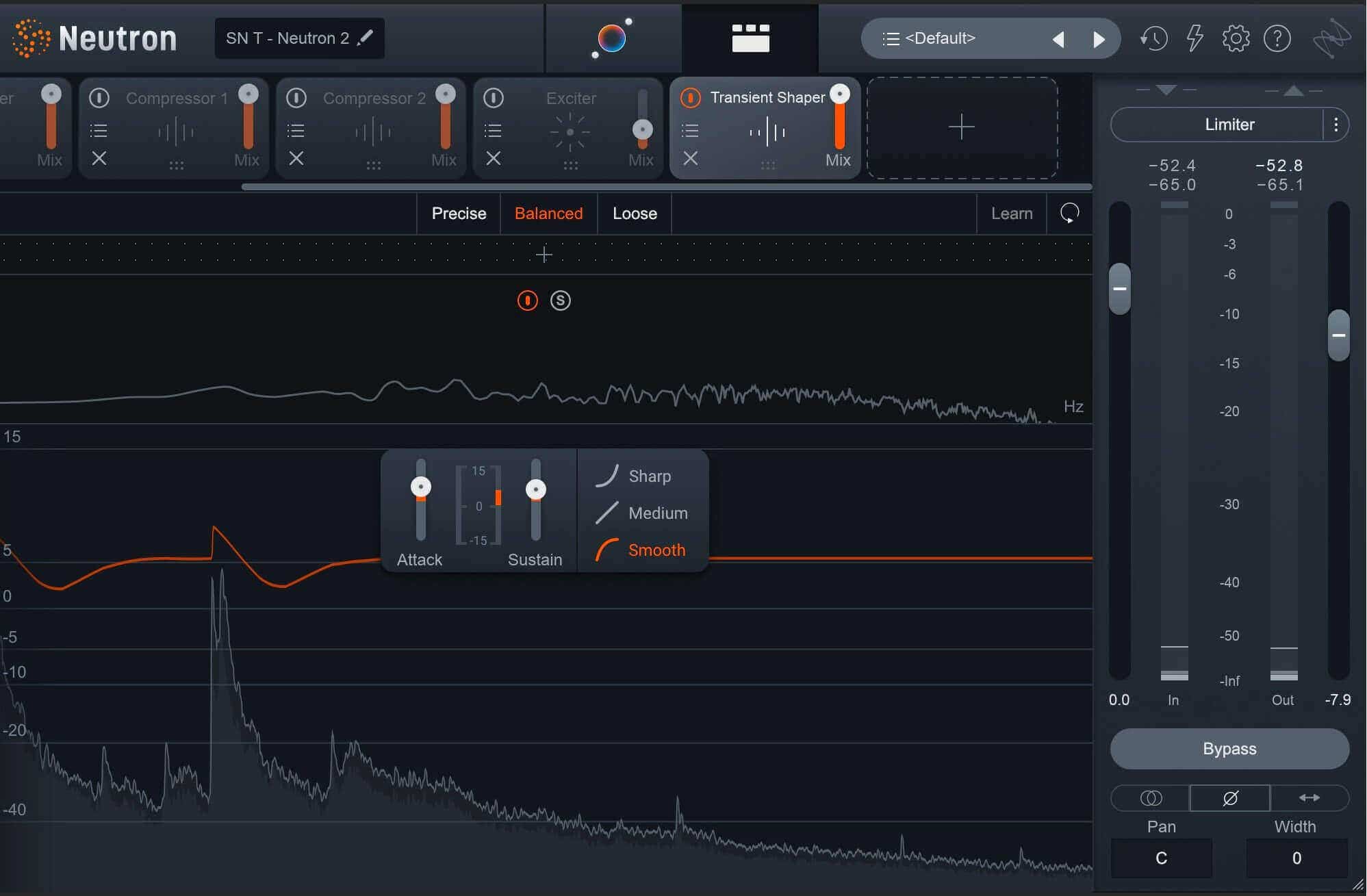Toggle Compressor 2 power button
Screen dimensions: 1367x896
(x=296, y=98)
